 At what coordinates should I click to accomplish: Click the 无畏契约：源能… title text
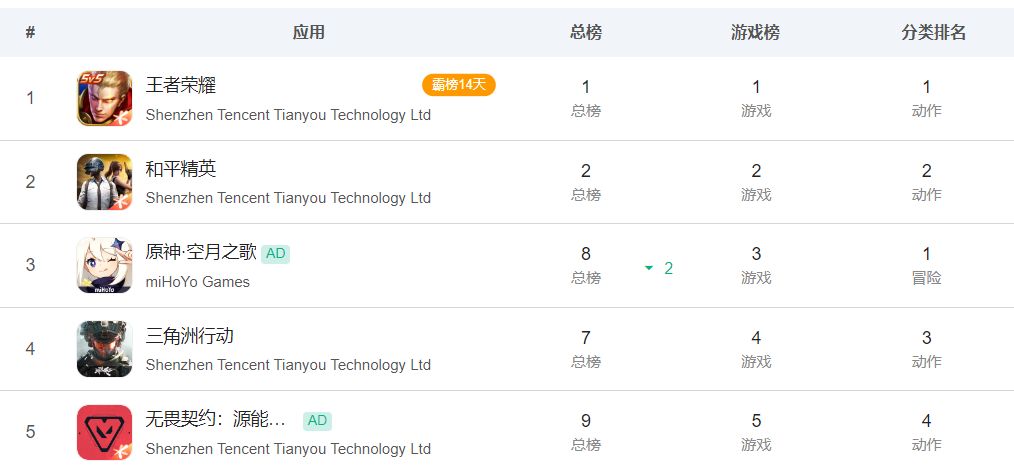[x=216, y=420]
